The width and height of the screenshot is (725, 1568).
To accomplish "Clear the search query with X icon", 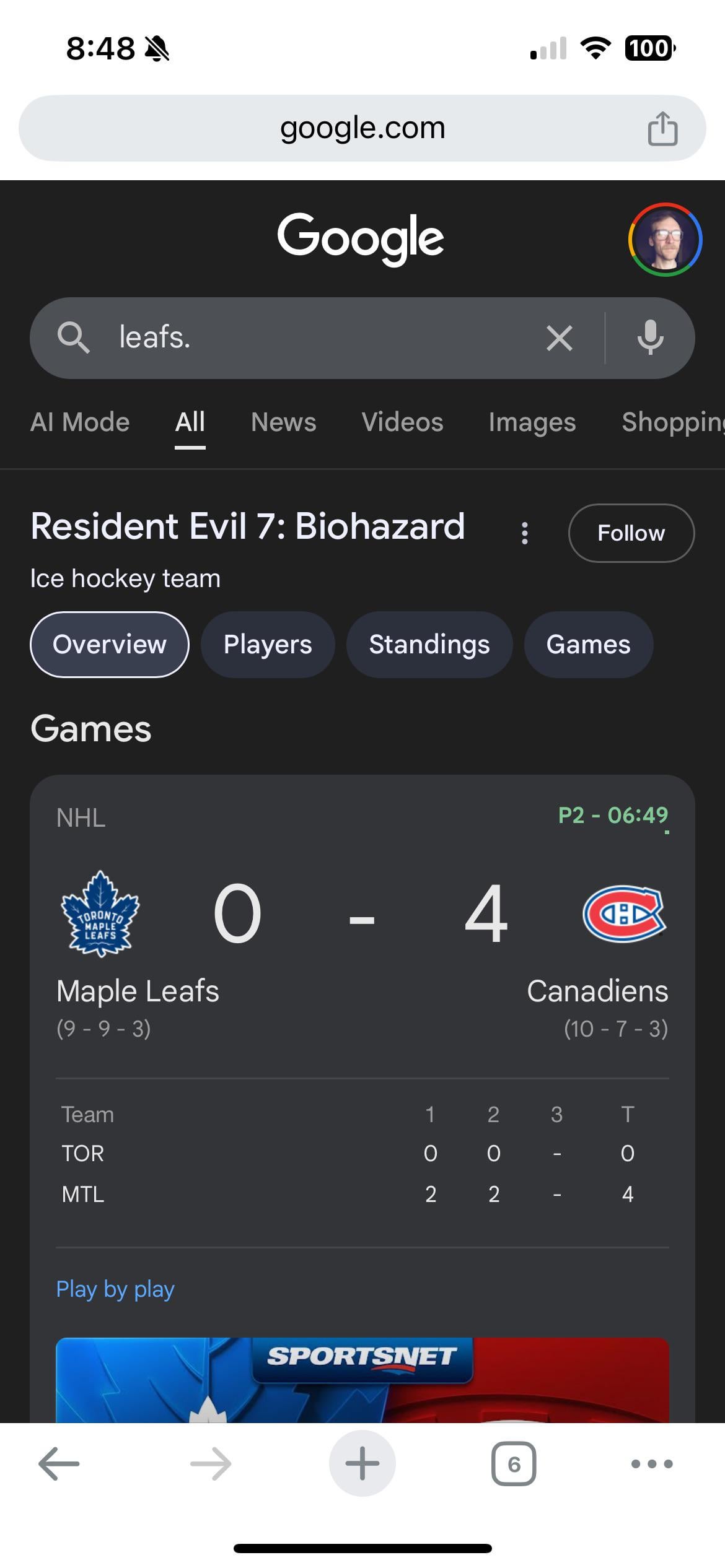I will (559, 338).
